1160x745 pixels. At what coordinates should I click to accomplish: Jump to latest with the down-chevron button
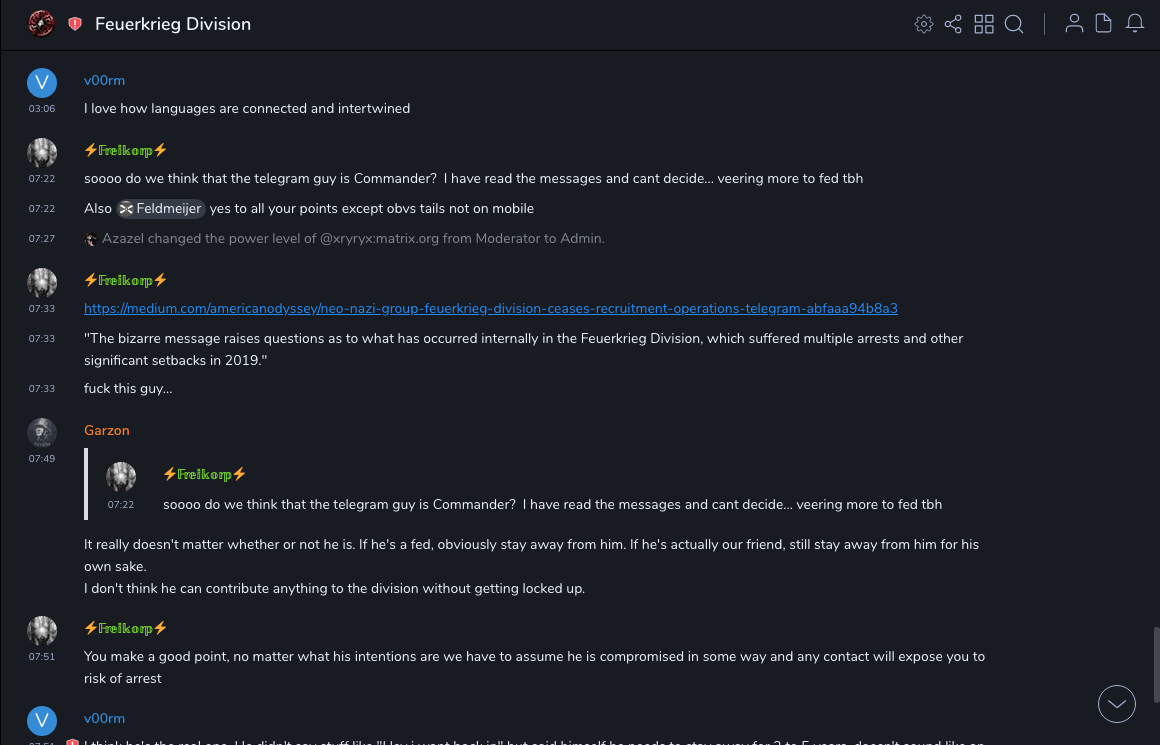(x=1117, y=704)
